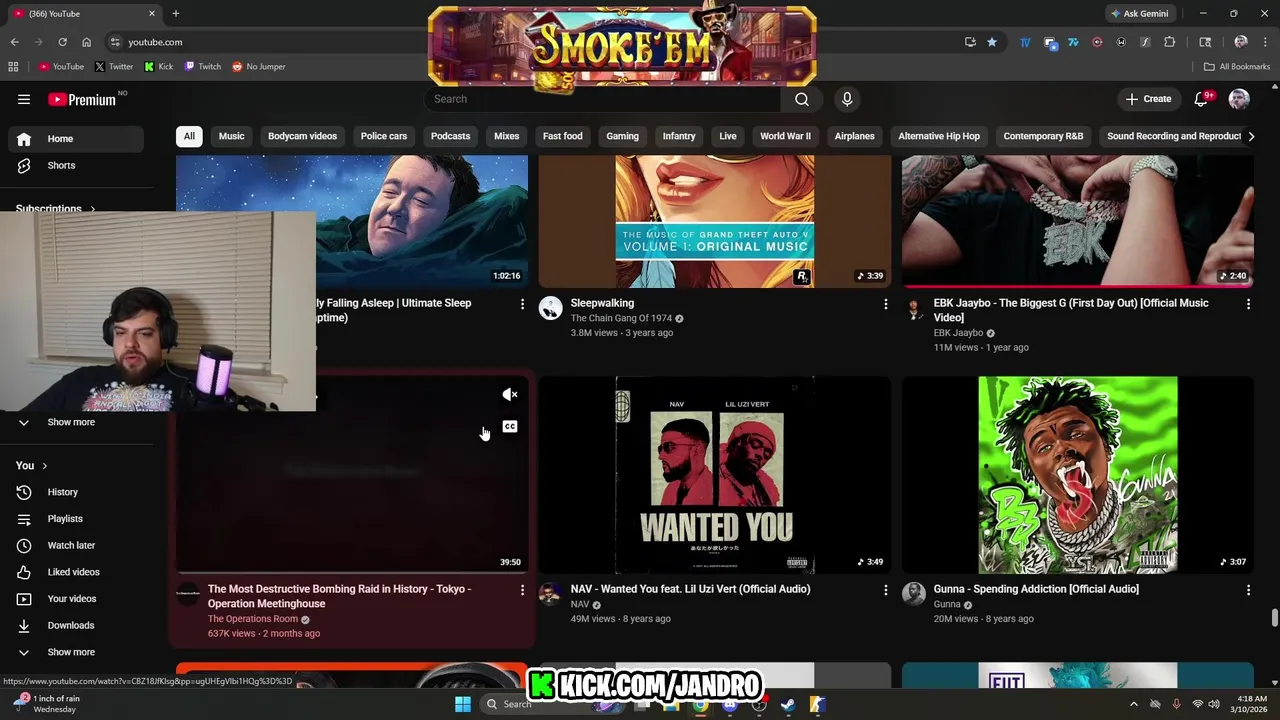
Task: Open the Sleepwalking video options menu
Action: pos(885,304)
